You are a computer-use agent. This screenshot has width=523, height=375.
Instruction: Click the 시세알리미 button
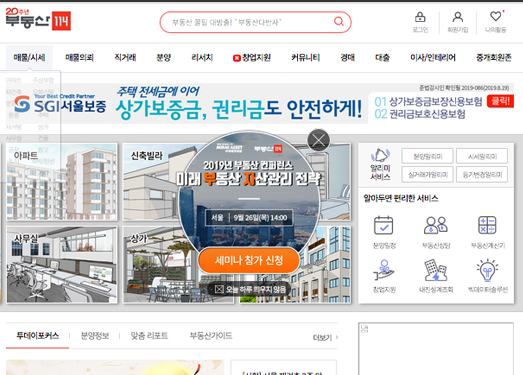[482, 156]
